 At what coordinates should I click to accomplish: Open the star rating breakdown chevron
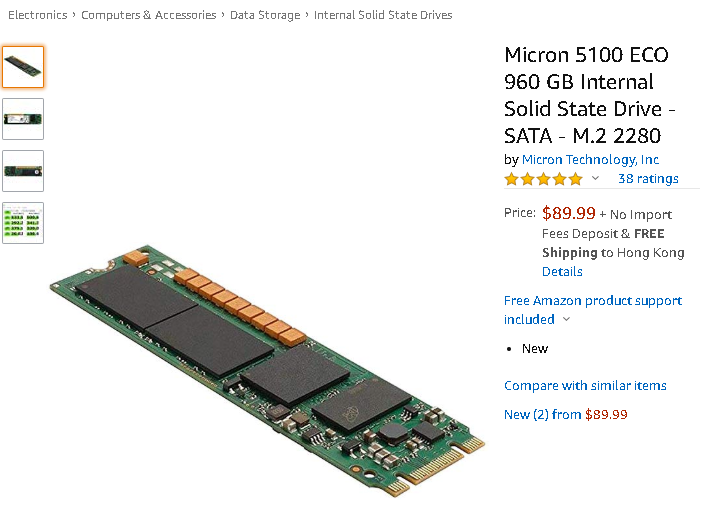coord(596,179)
